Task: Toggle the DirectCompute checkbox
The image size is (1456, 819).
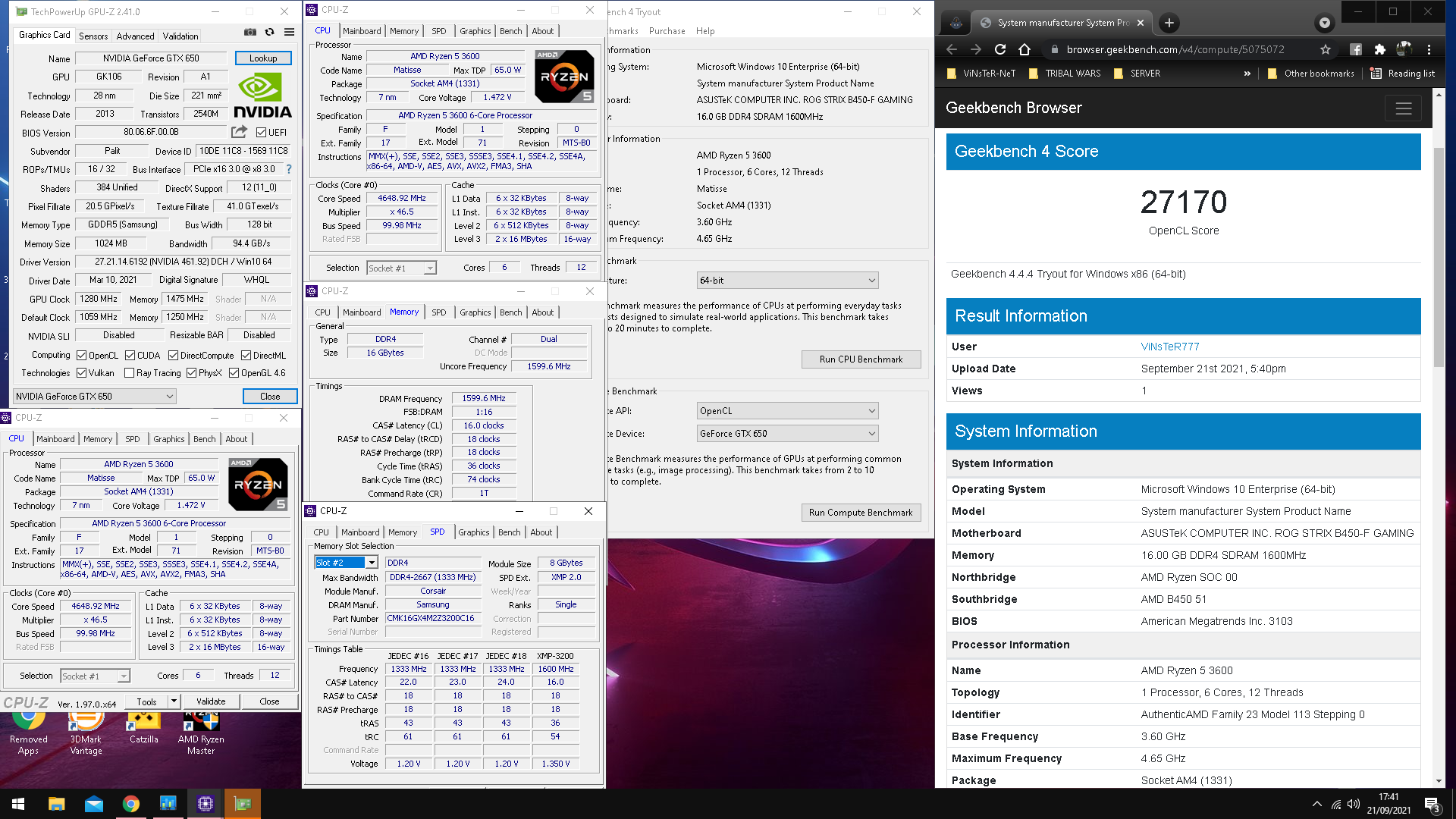Action: click(173, 356)
